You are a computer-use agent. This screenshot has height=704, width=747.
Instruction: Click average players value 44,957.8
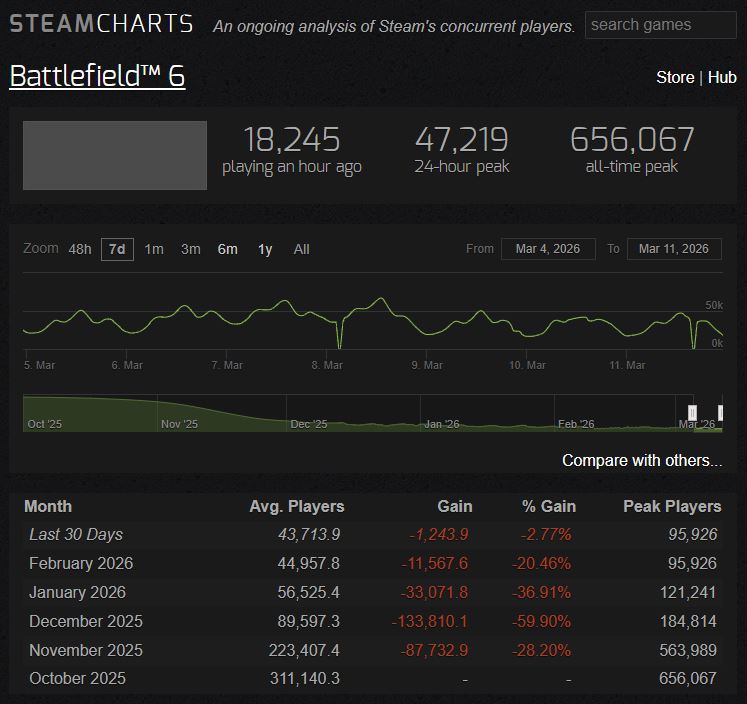tap(309, 563)
